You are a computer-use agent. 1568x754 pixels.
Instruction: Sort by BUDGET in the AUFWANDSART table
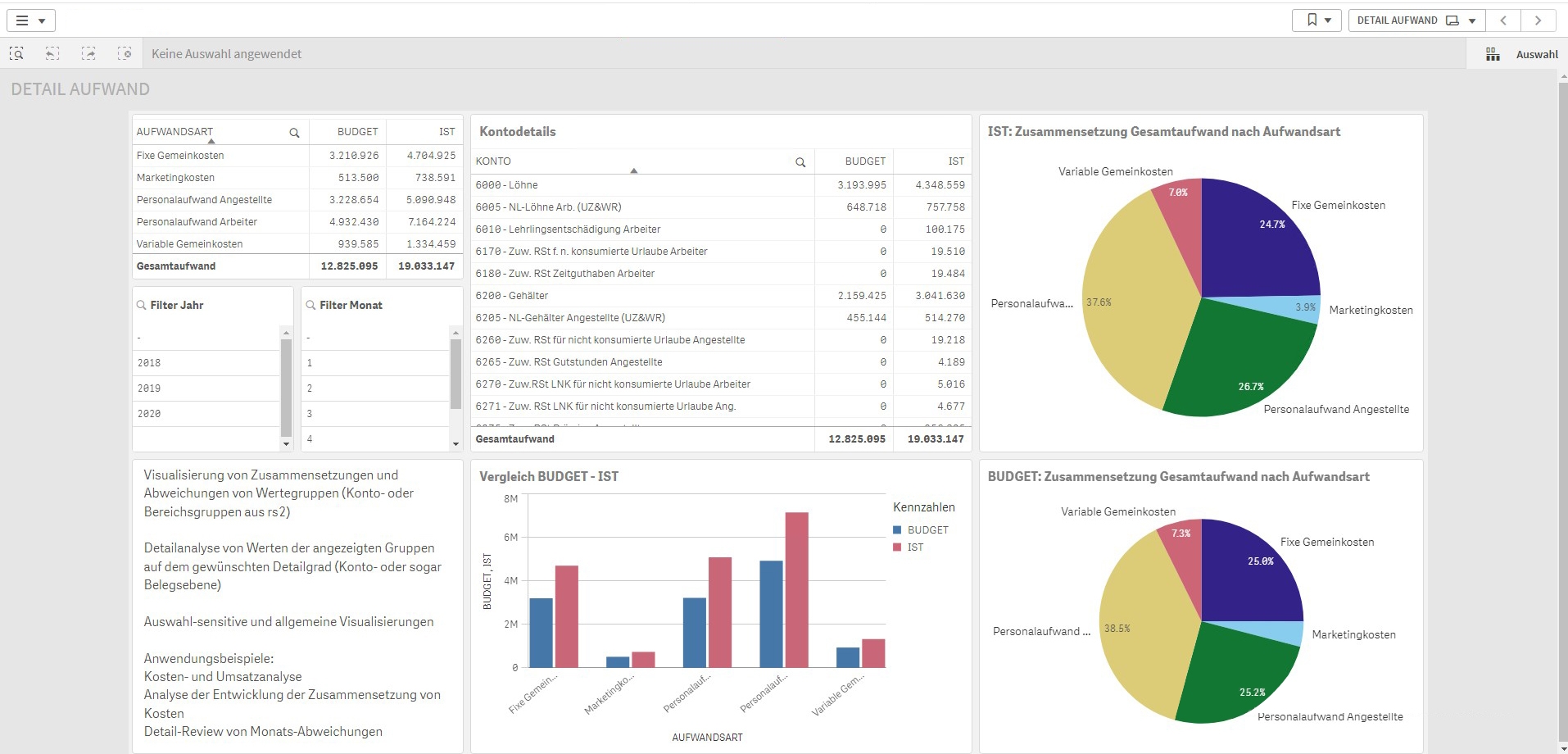point(358,131)
